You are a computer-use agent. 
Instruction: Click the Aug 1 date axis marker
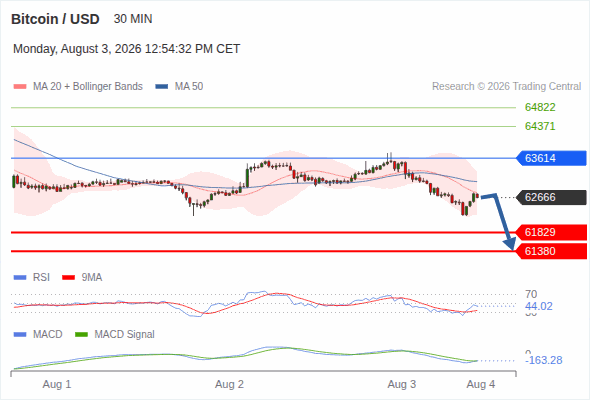(57, 384)
